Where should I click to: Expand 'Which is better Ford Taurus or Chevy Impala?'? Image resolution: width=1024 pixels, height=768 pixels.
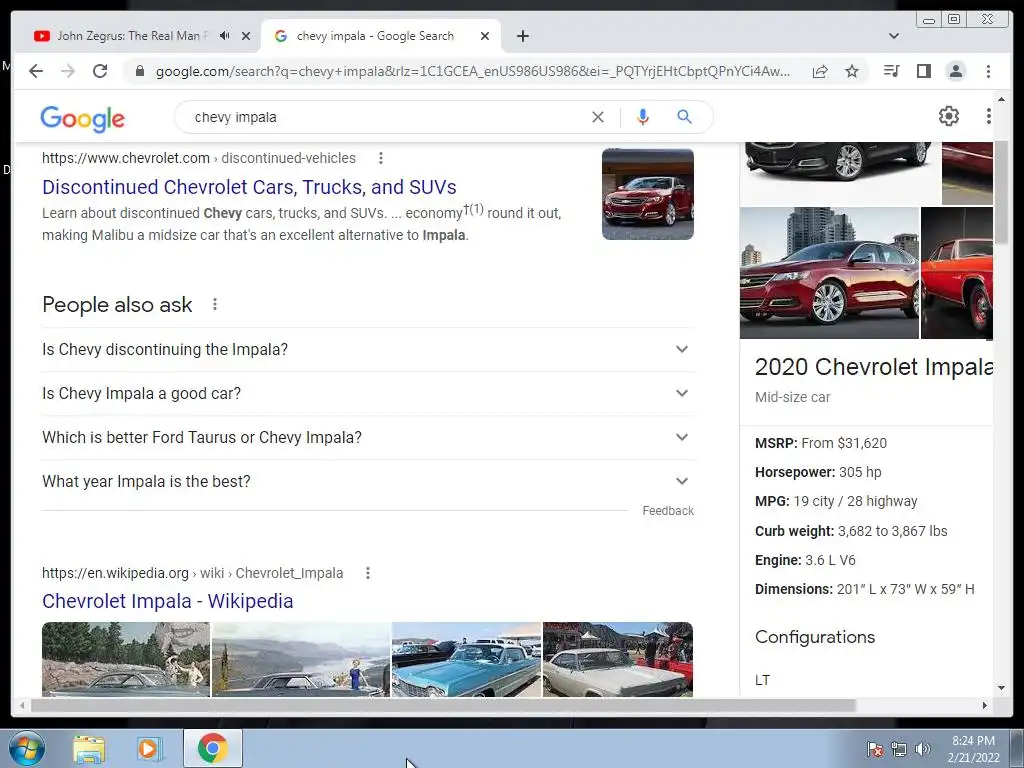368,437
